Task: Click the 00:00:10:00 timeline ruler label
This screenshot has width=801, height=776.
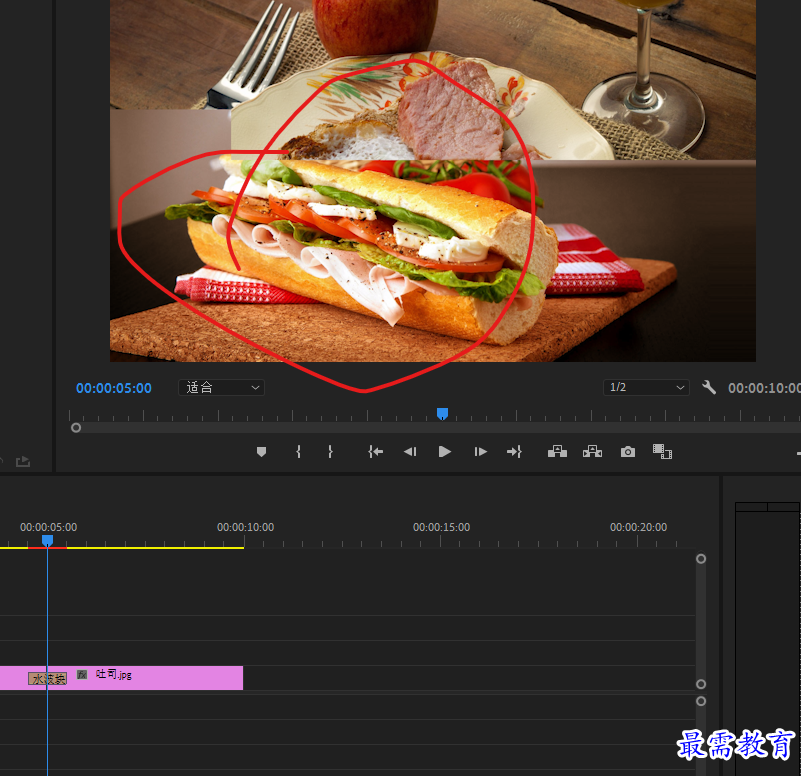Action: [246, 527]
